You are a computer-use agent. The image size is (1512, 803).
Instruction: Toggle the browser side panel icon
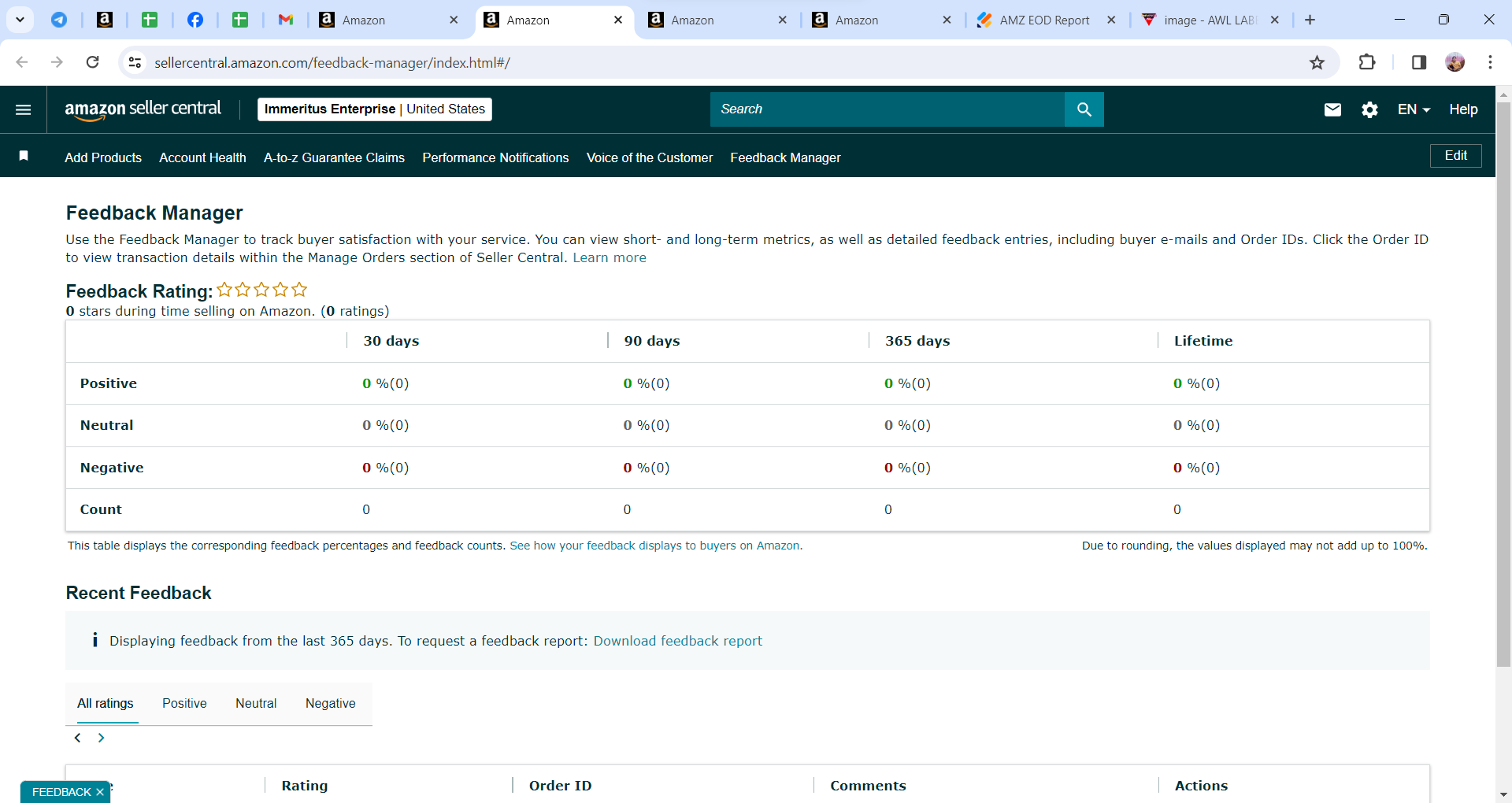click(1419, 62)
